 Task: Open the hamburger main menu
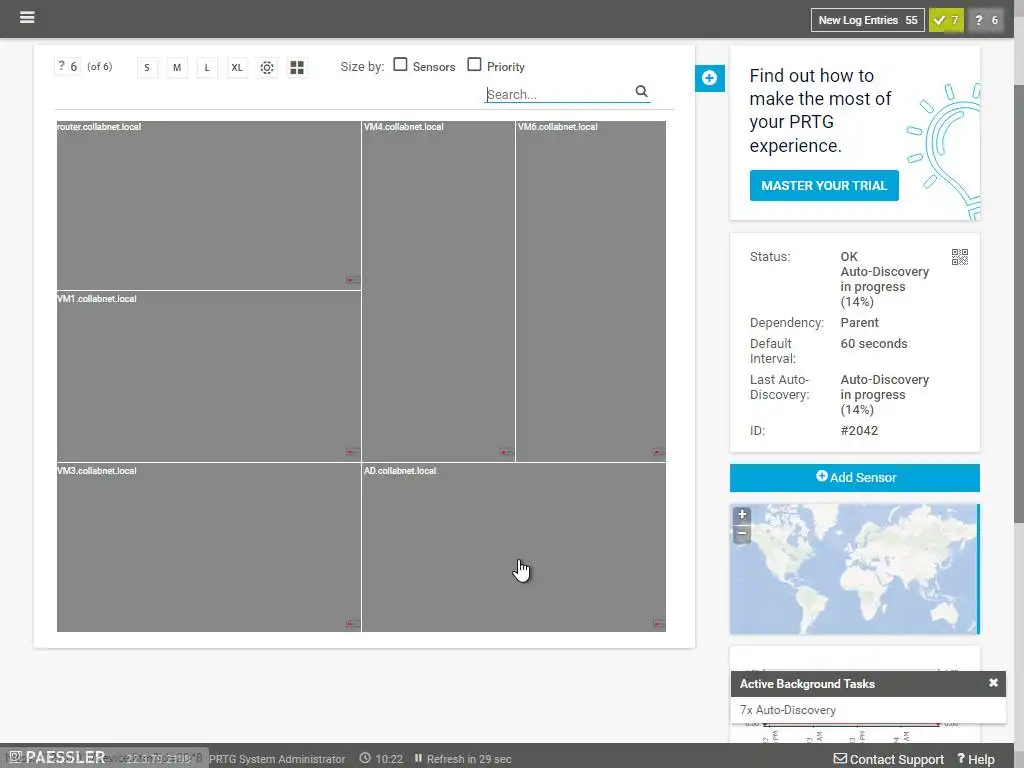(x=27, y=17)
